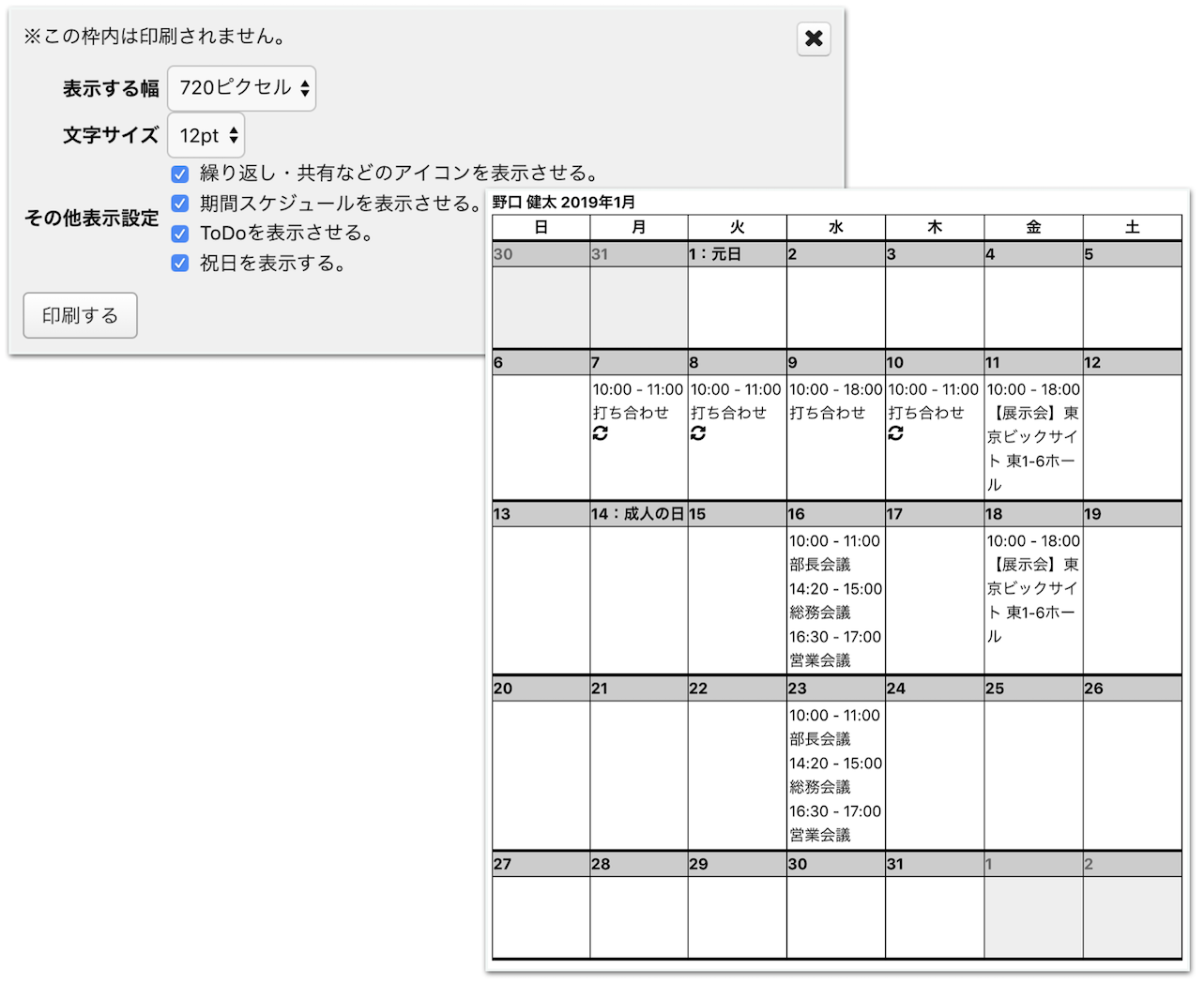Open the 12pt font size dropdown
The width and height of the screenshot is (1204, 984).
(206, 135)
